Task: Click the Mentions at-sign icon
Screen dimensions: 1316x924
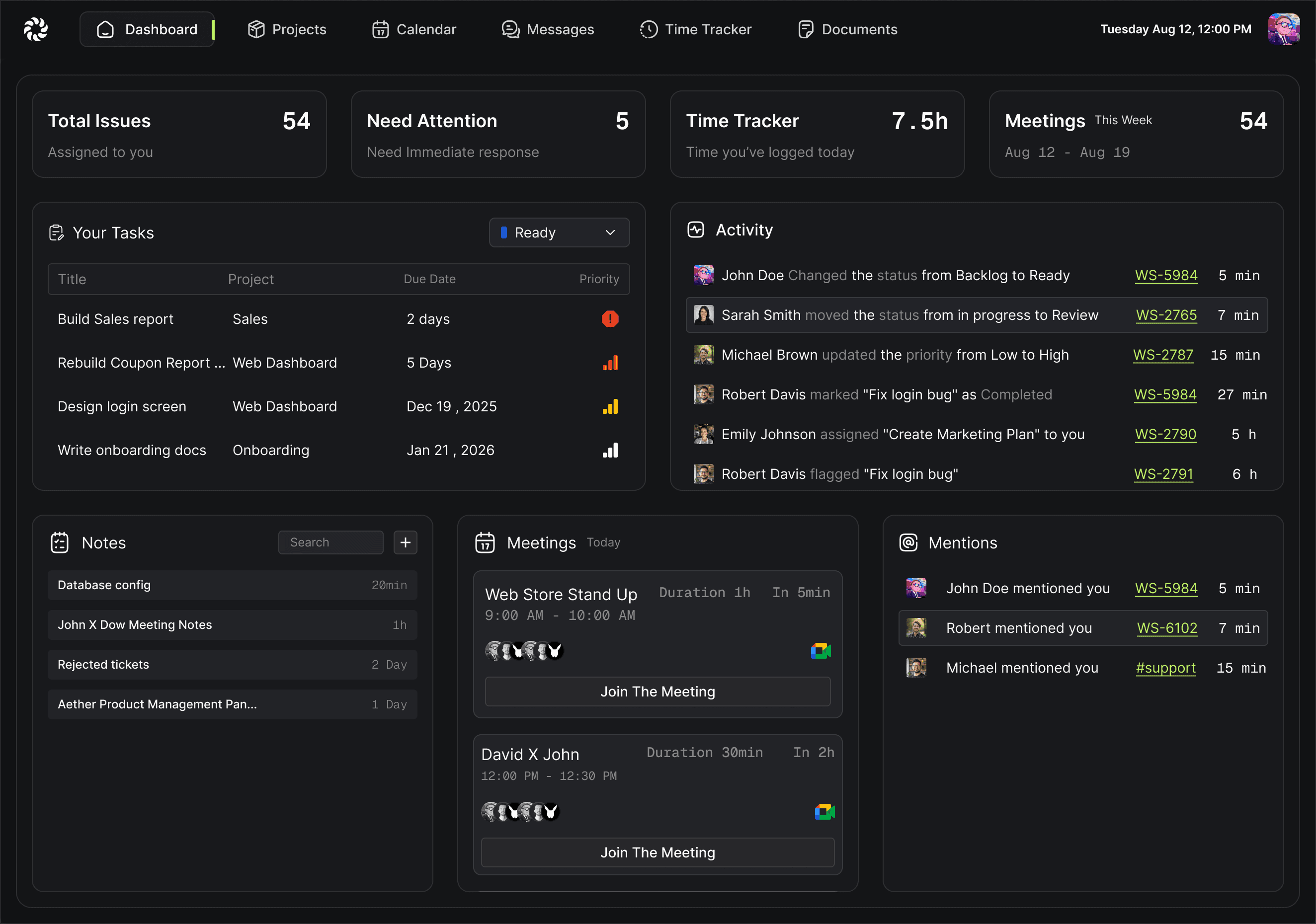Action: point(908,542)
